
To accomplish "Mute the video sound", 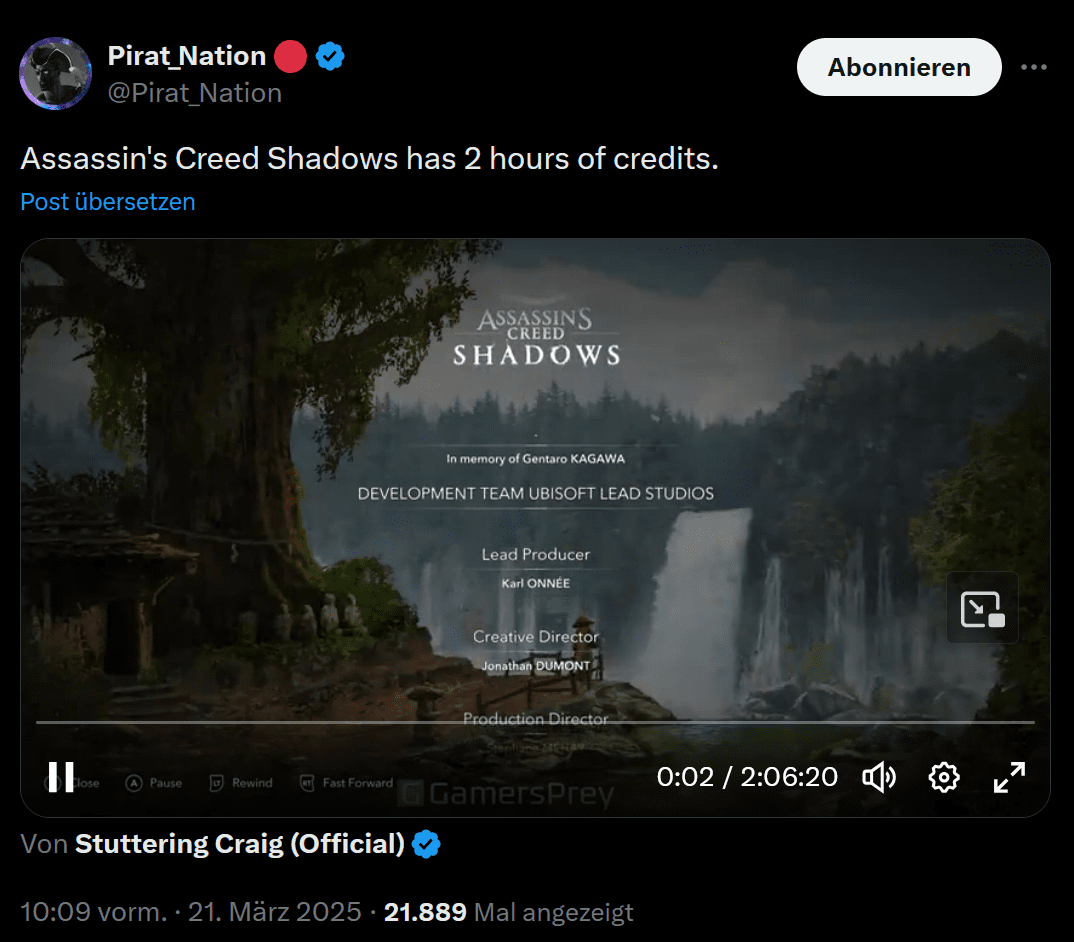I will click(x=879, y=777).
